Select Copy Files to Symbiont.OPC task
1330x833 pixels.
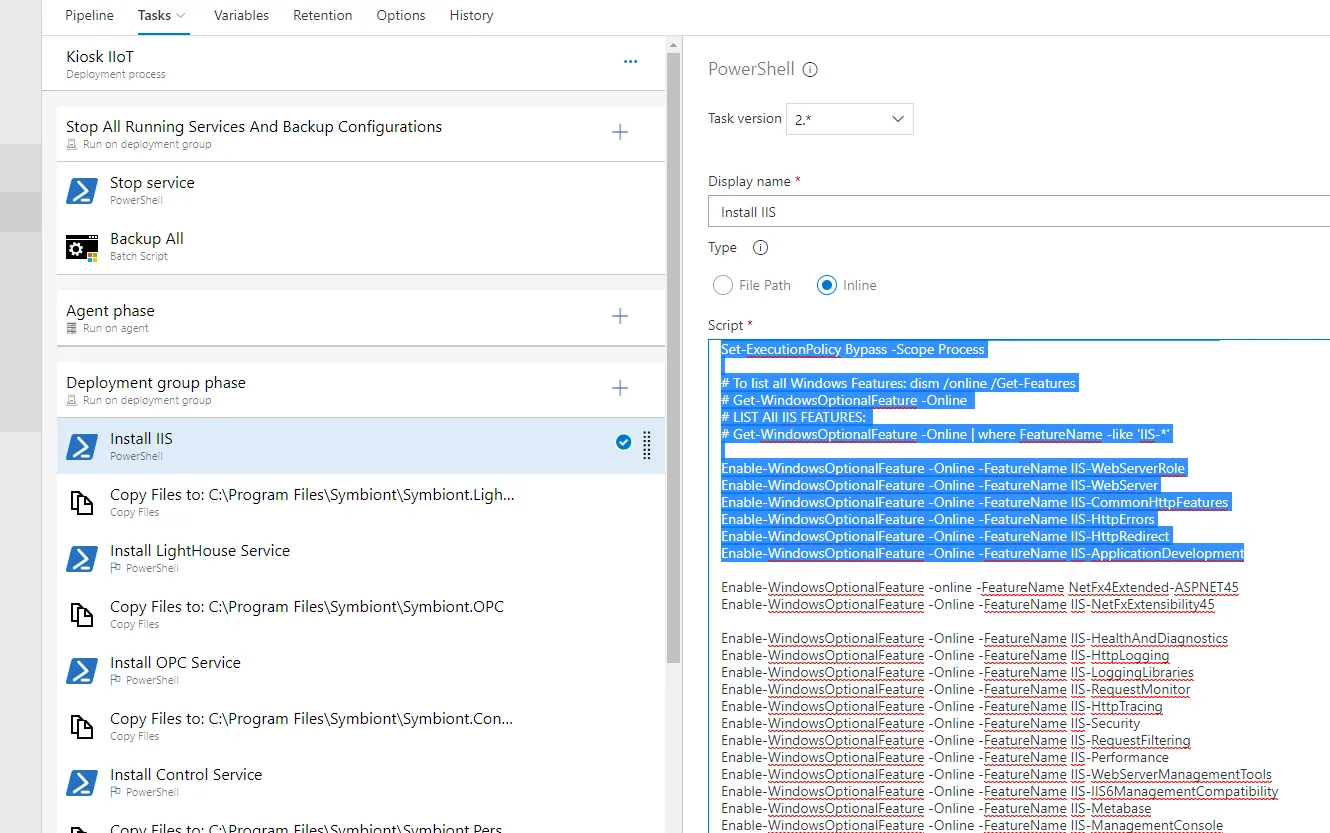point(362,614)
